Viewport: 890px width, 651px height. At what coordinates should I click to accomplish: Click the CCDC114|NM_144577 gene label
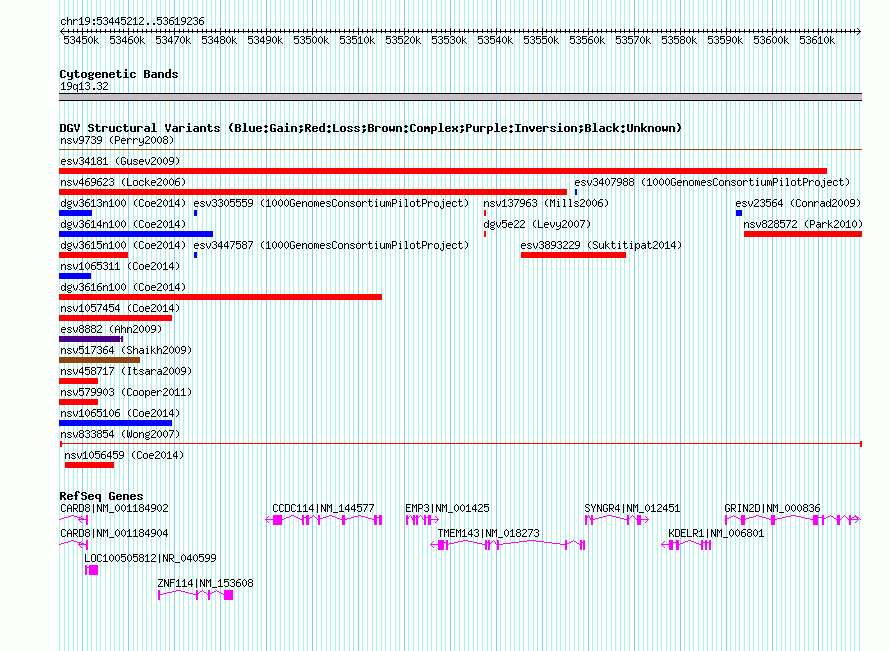pos(323,509)
